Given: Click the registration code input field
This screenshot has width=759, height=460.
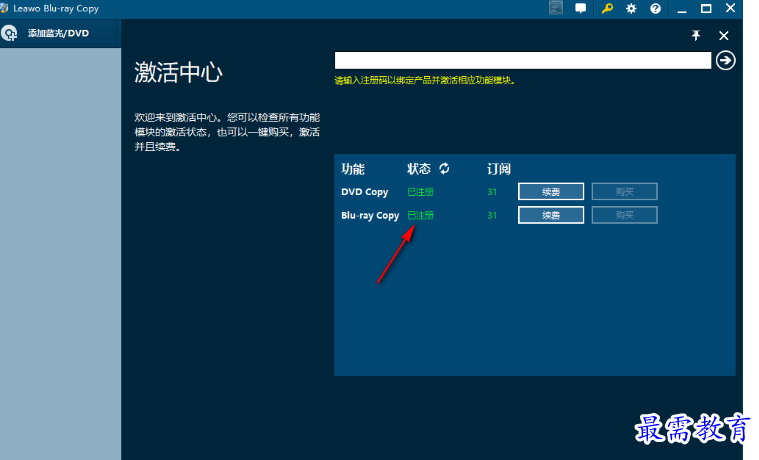Looking at the screenshot, I should 523,61.
